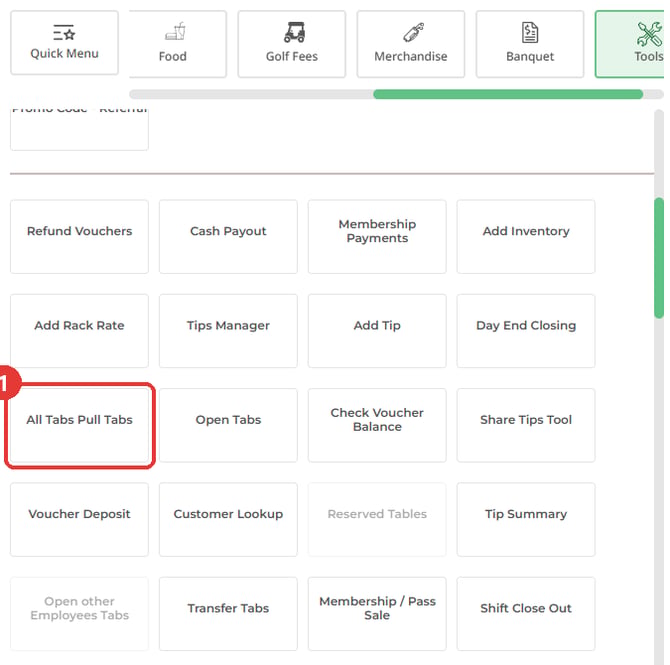This screenshot has width=670, height=665.
Task: Open Cash Payout tool
Action: pos(228,237)
